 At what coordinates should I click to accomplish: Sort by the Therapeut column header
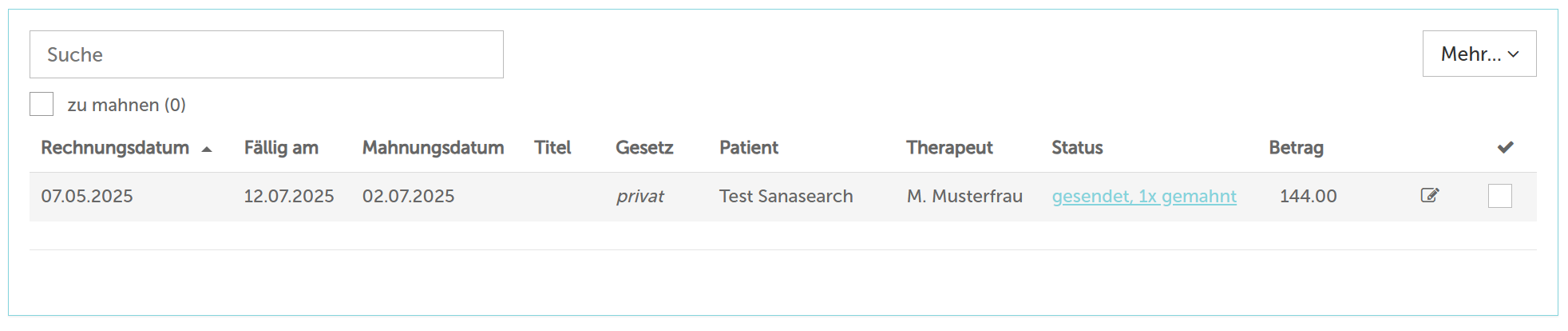pyautogui.click(x=949, y=148)
